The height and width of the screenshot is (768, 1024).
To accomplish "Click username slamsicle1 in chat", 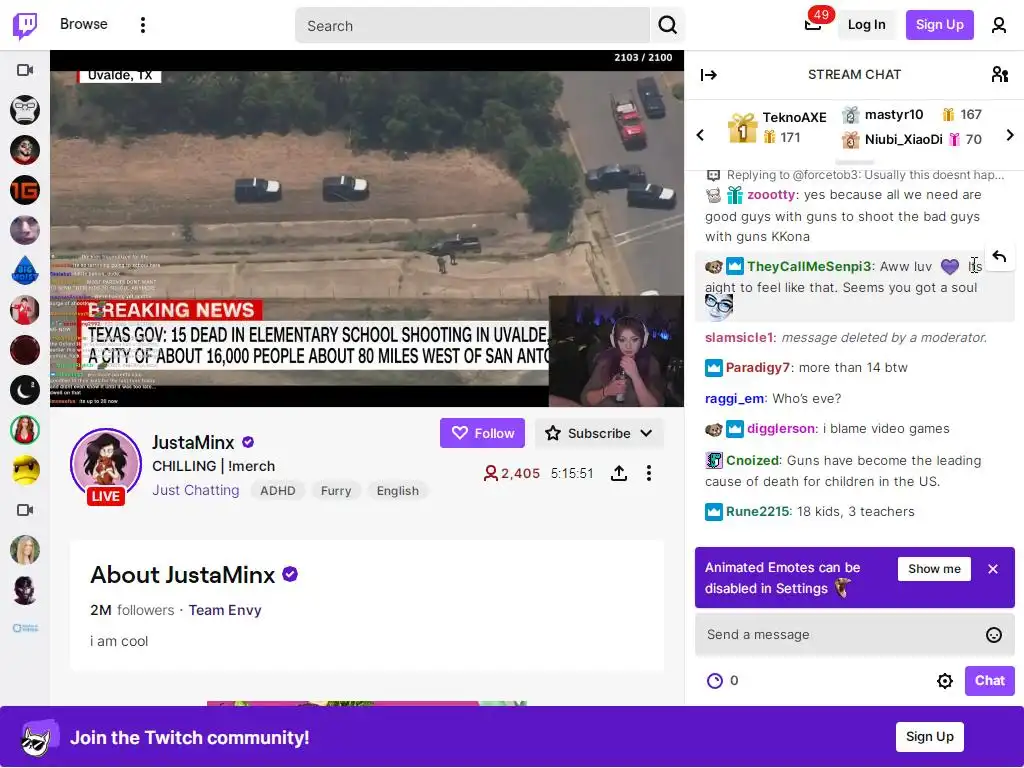I will click(x=739, y=338).
